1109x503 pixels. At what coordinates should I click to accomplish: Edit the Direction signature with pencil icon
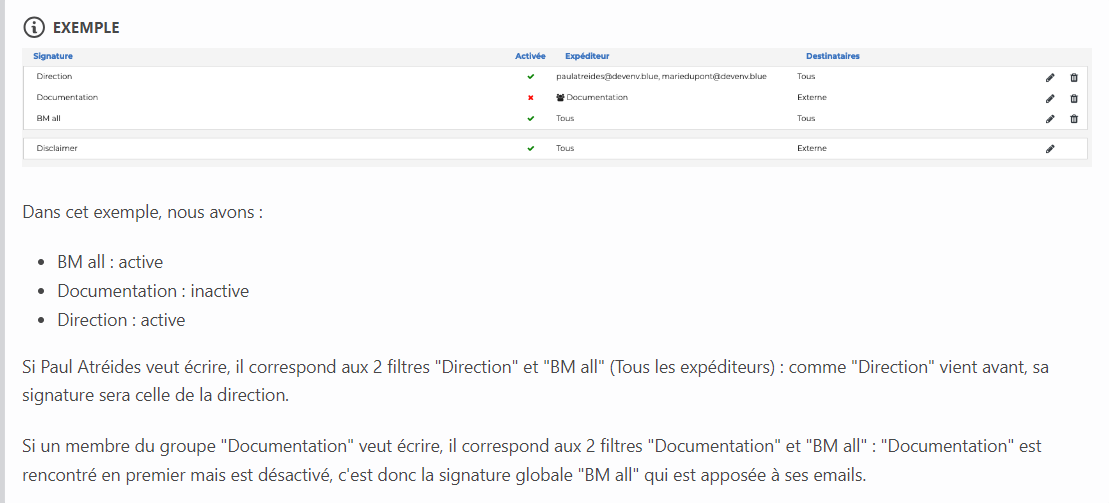(1050, 78)
